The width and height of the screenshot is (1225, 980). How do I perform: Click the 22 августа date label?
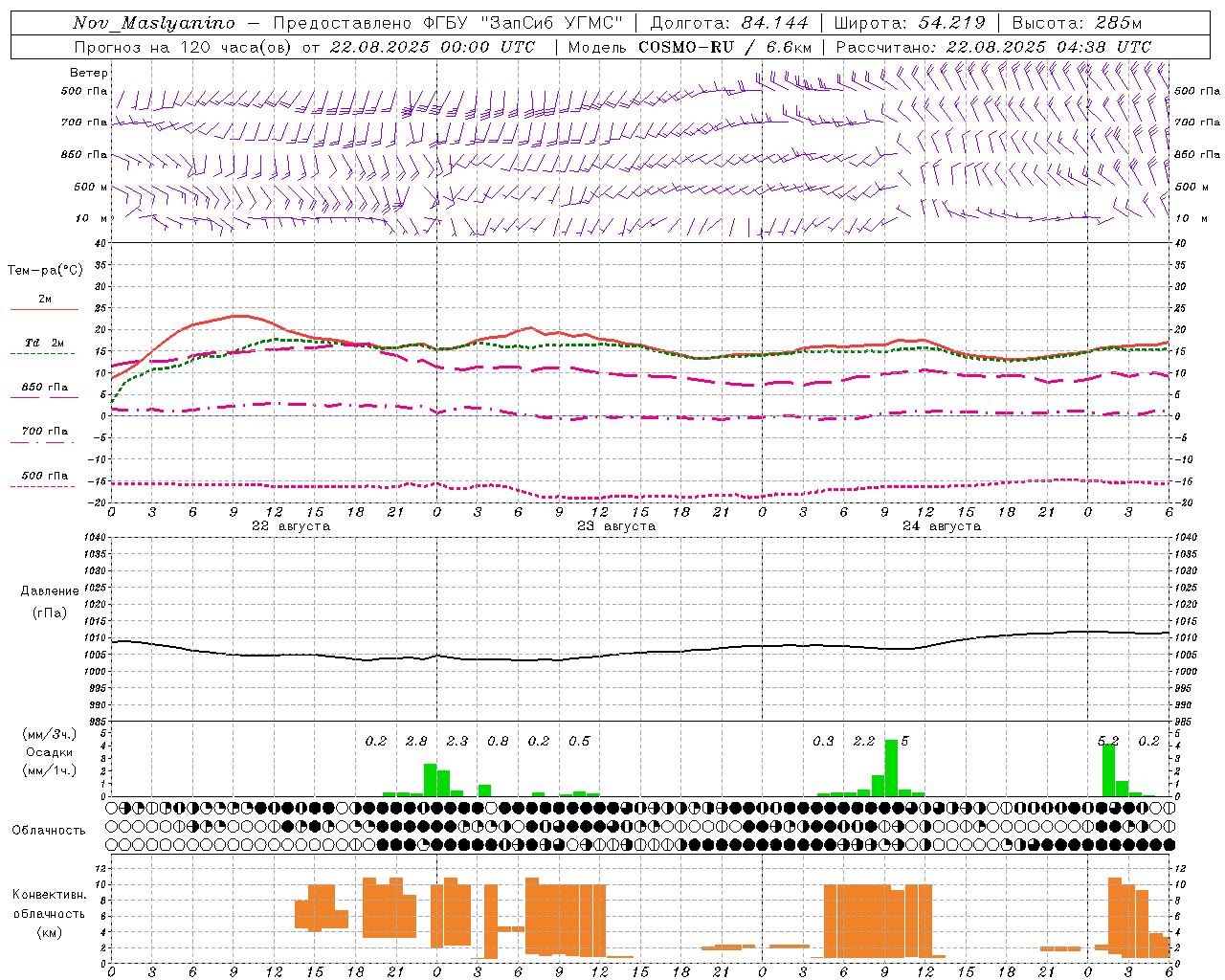(291, 526)
